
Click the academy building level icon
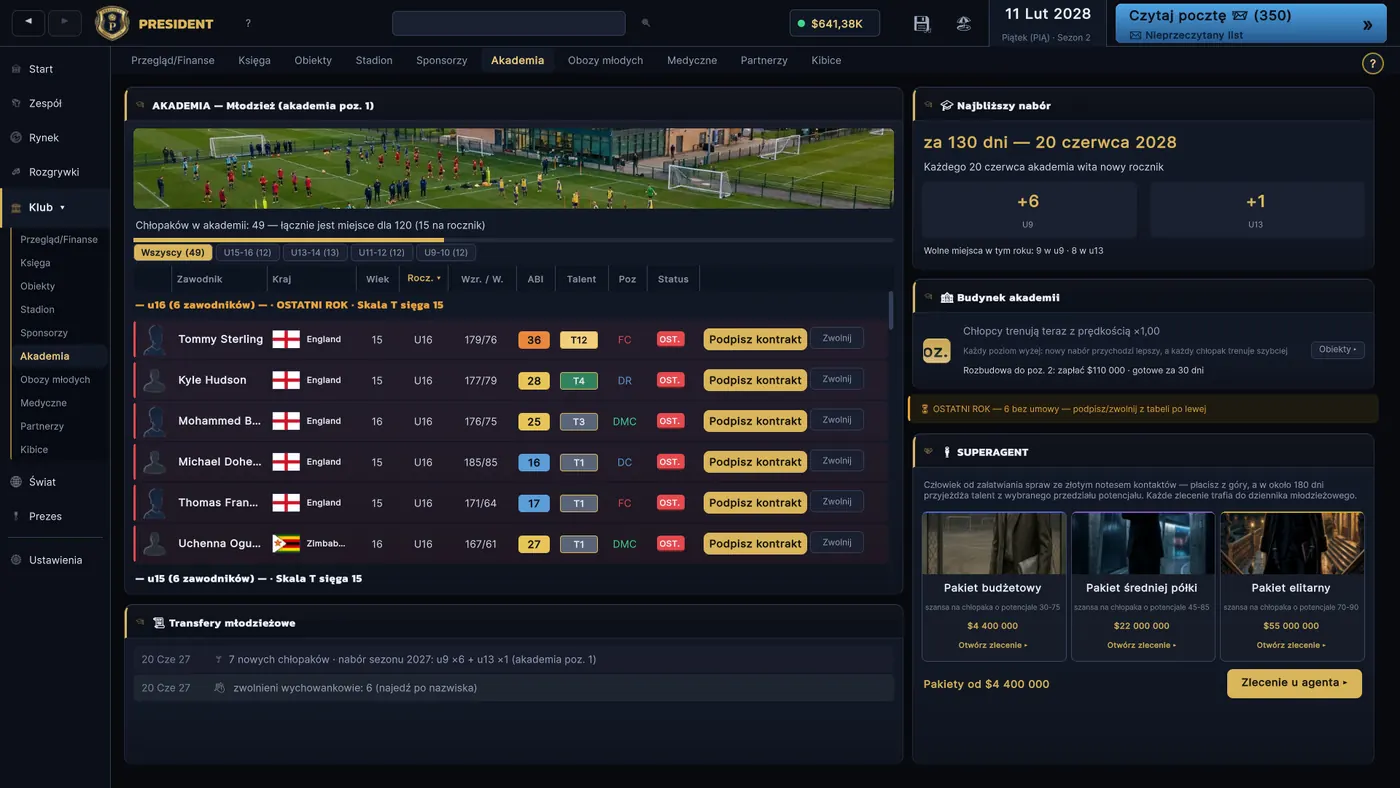click(x=937, y=351)
